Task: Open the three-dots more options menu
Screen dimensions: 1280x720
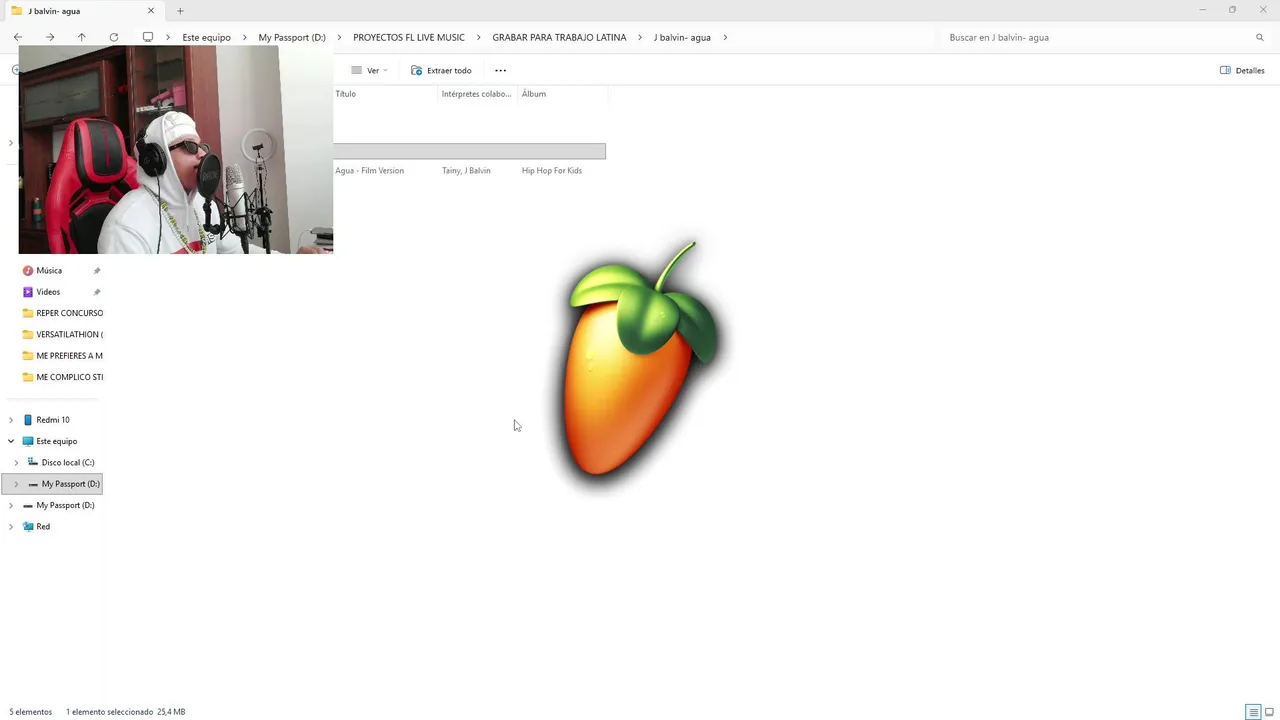Action: click(500, 70)
